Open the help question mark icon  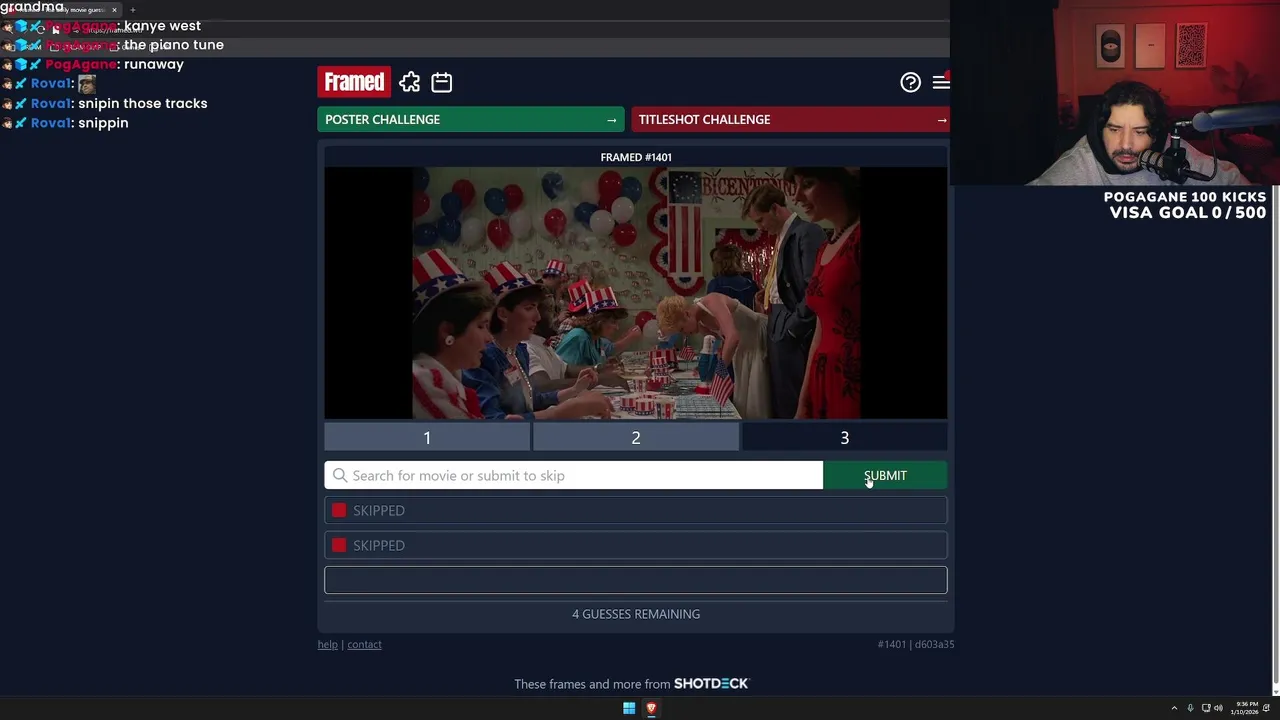pos(910,83)
